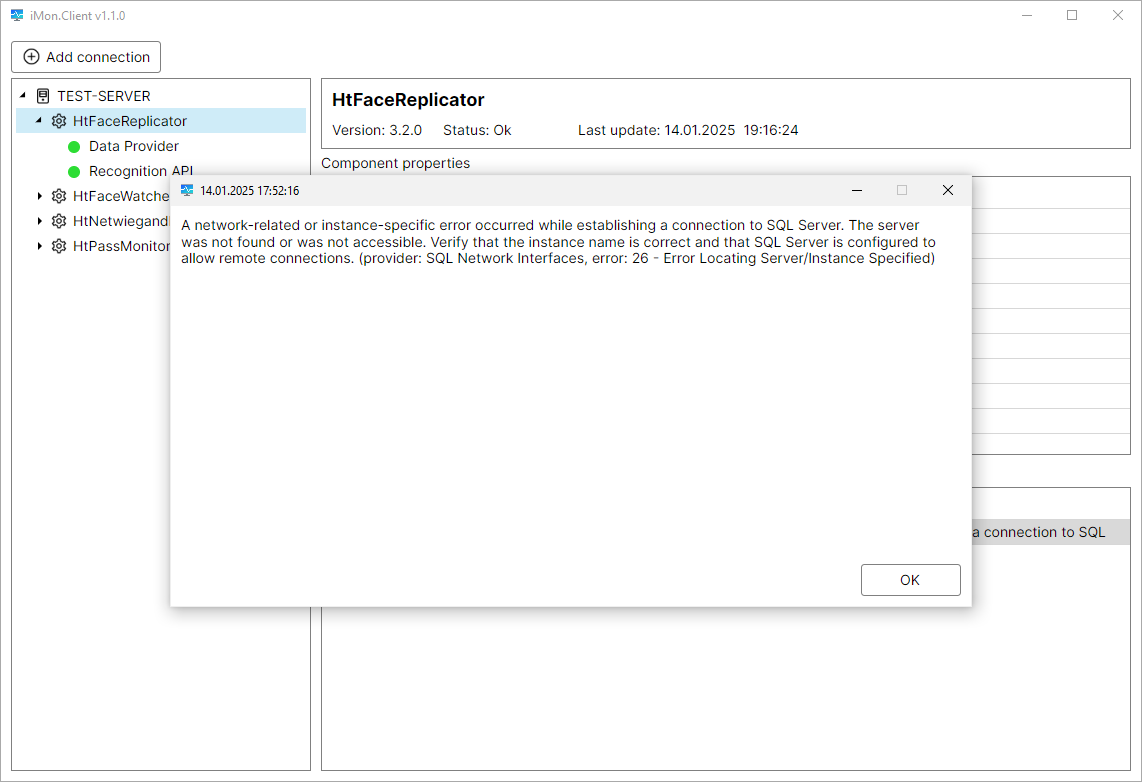The image size is (1142, 782).
Task: Click the plus icon in Add connection
Action: (31, 57)
